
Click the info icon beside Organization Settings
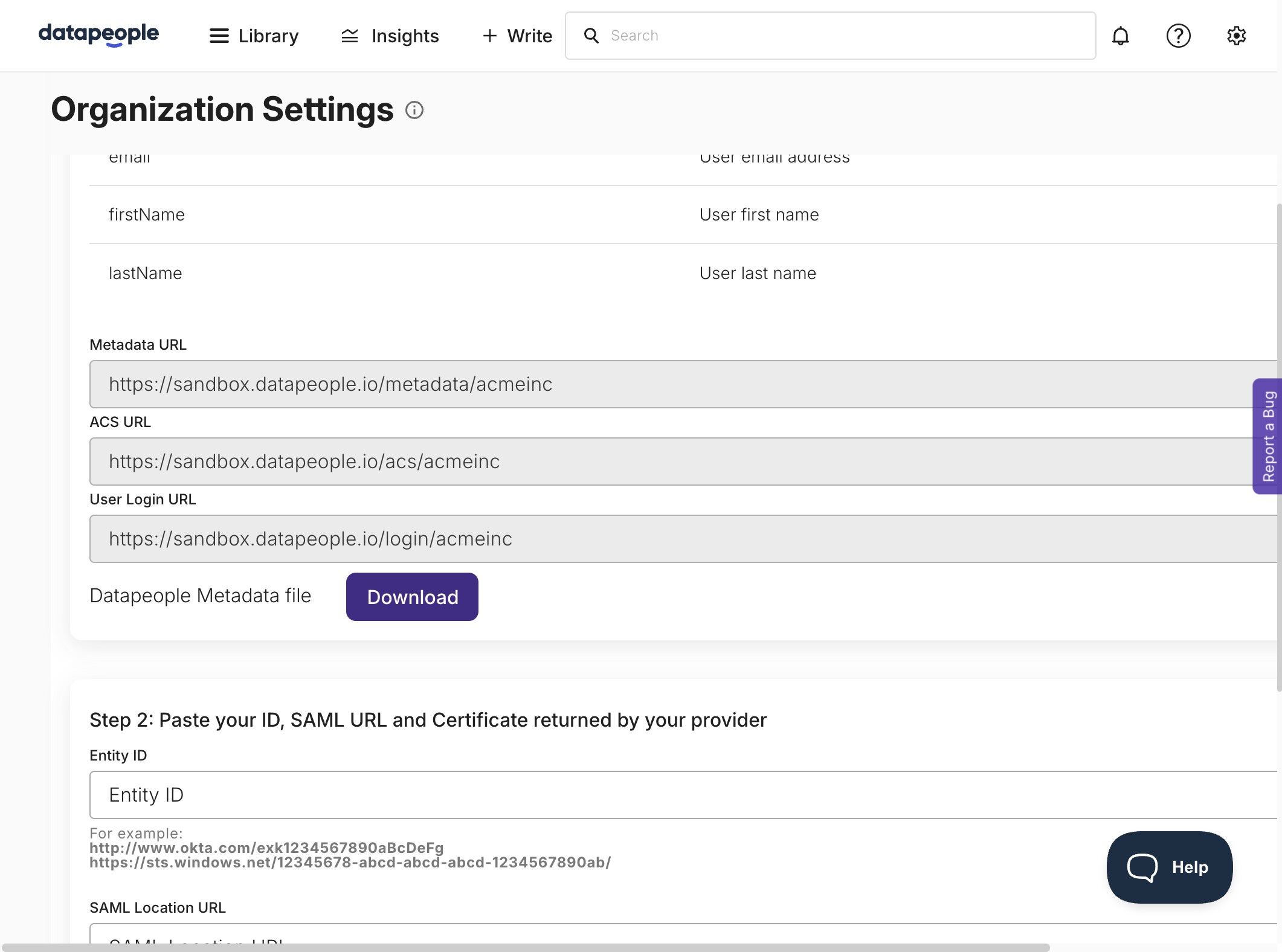point(414,110)
